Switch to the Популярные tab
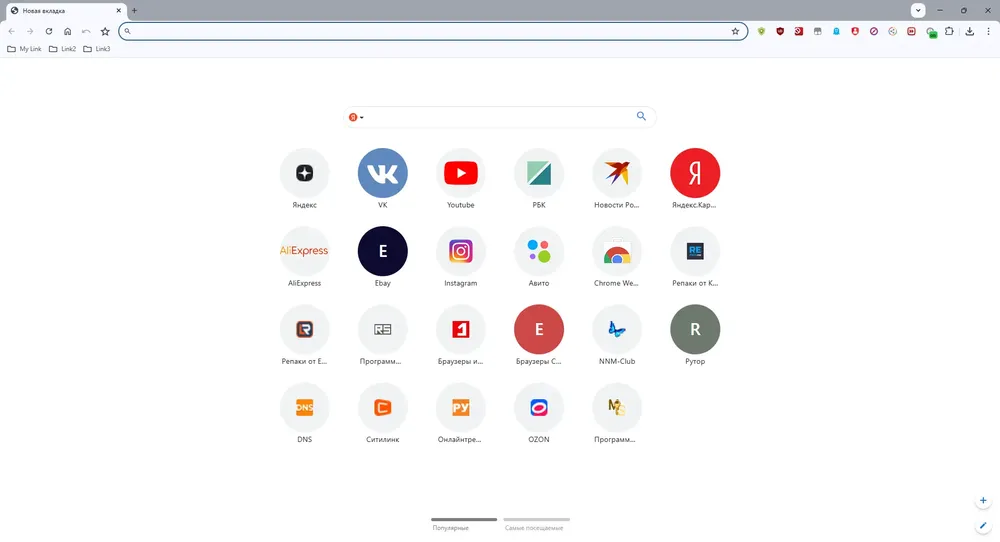The image size is (1000, 542). [x=464, y=524]
